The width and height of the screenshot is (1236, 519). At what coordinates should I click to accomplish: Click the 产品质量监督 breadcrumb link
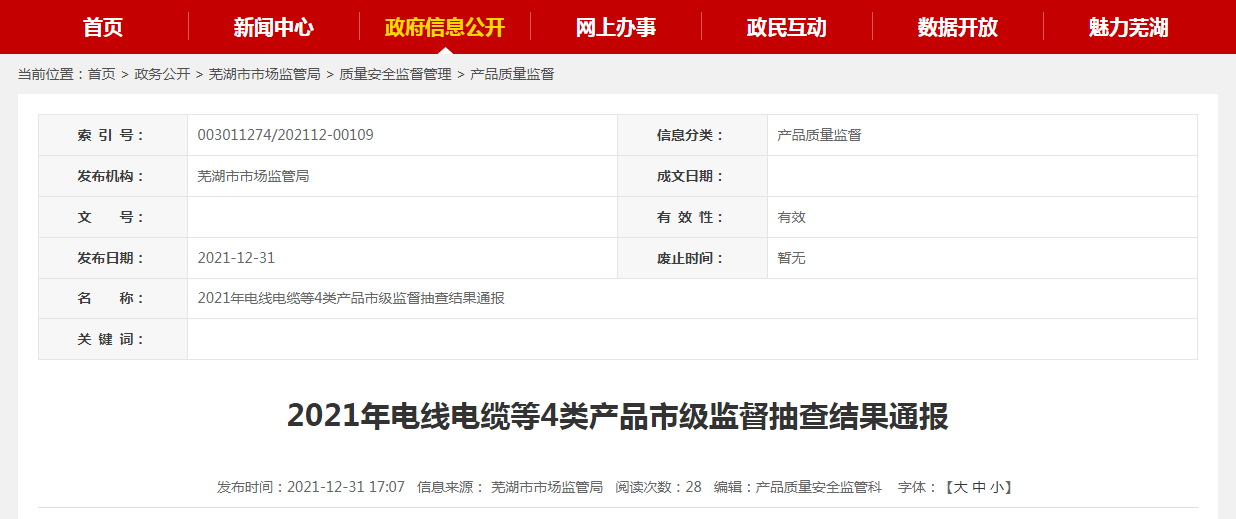point(512,74)
